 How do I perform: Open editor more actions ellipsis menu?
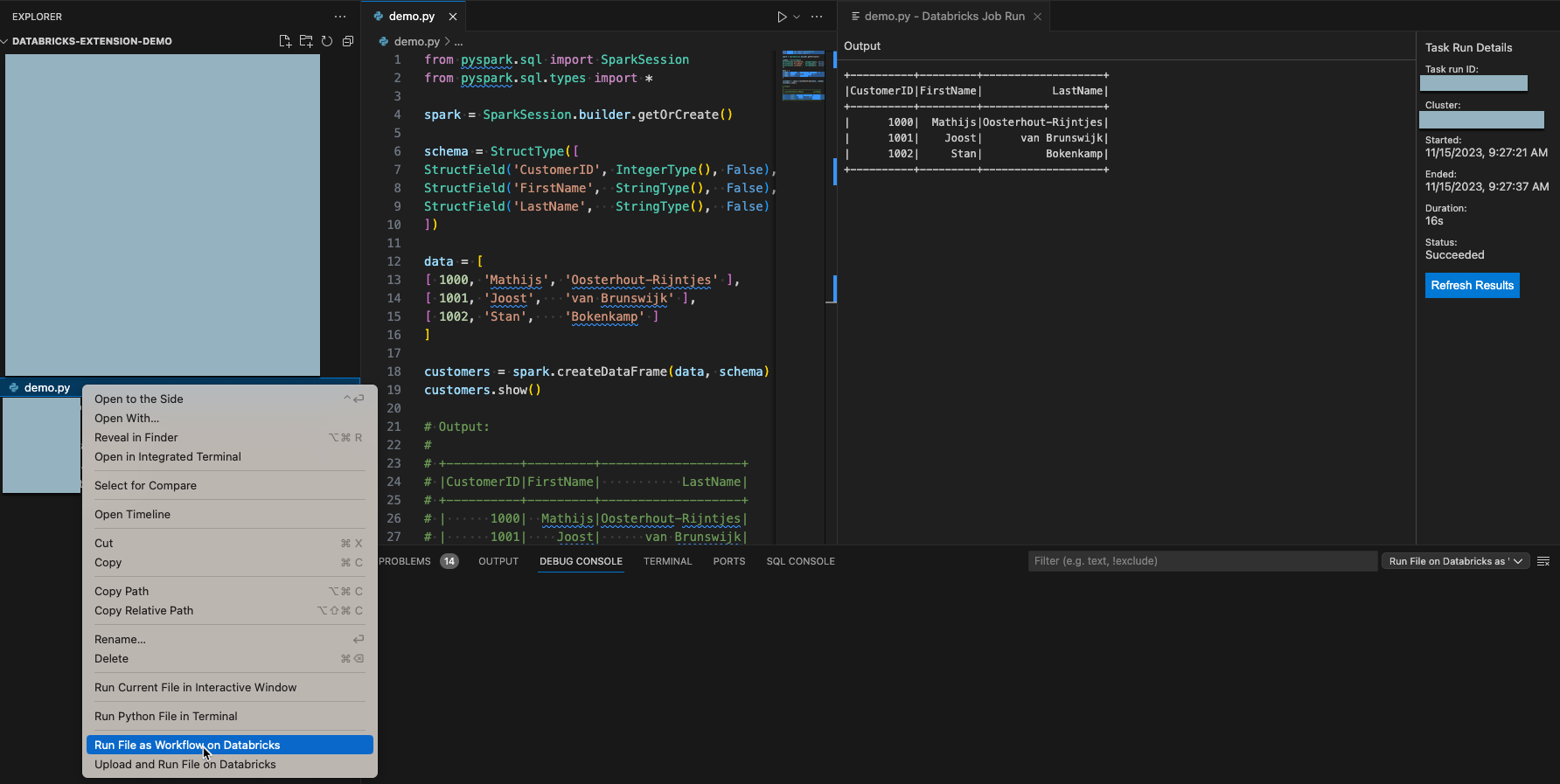point(817,17)
